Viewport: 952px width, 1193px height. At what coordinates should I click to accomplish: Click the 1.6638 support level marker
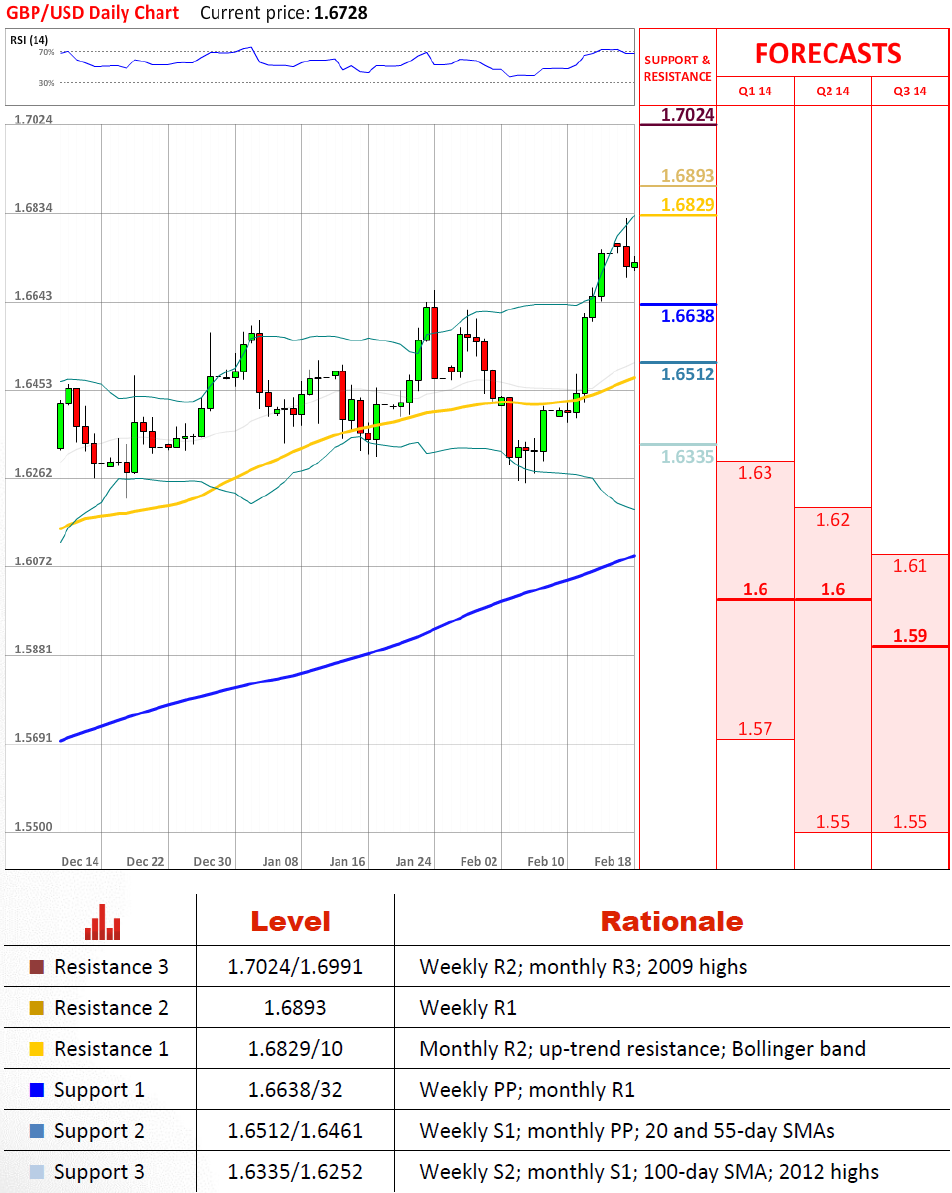687,316
